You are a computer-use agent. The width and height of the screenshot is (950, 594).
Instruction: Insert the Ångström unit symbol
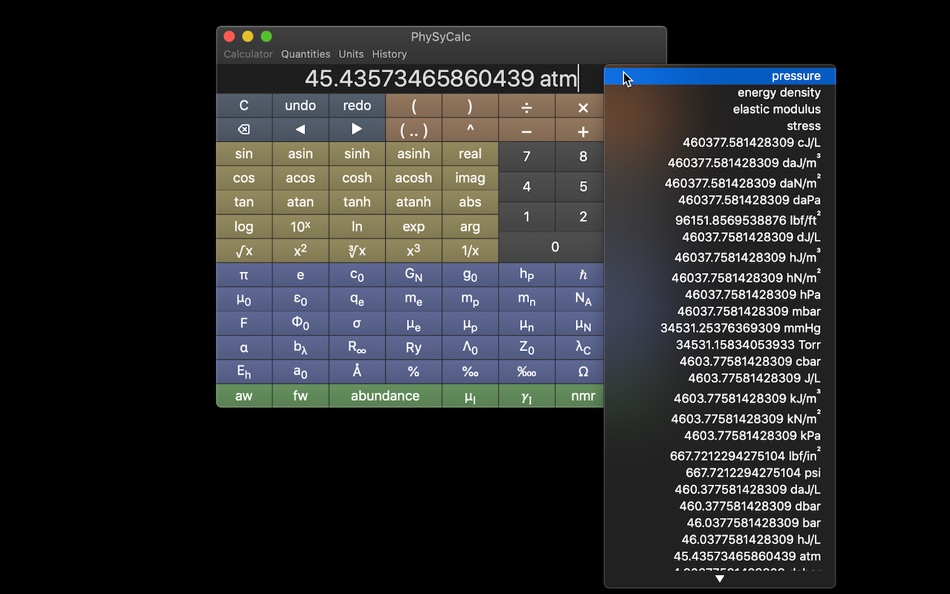[357, 372]
